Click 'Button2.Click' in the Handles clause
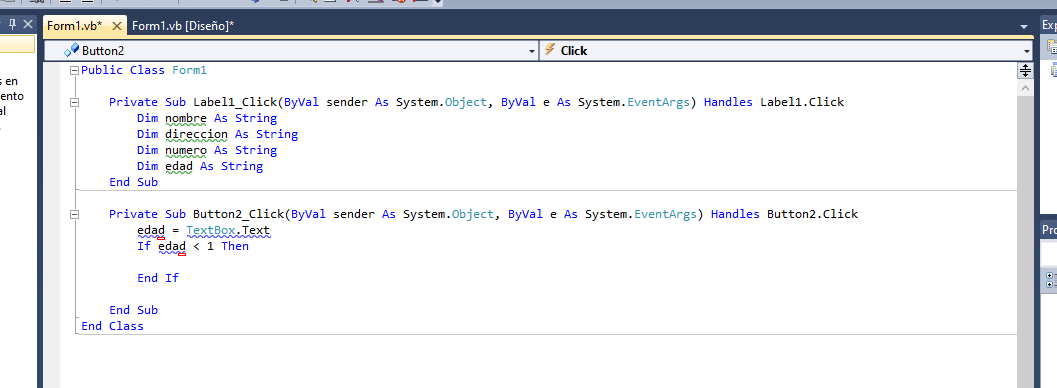1057x388 pixels. click(x=812, y=214)
